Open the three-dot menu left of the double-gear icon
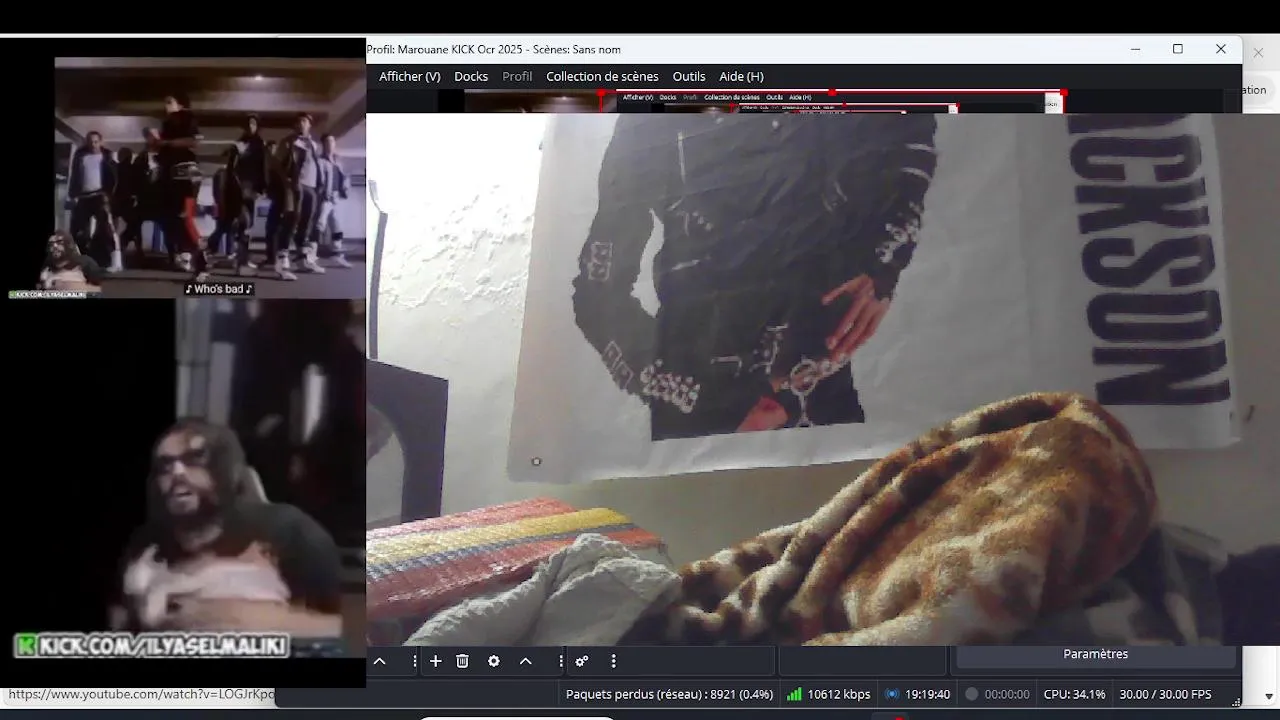Screen dimensions: 1280x720 point(560,661)
